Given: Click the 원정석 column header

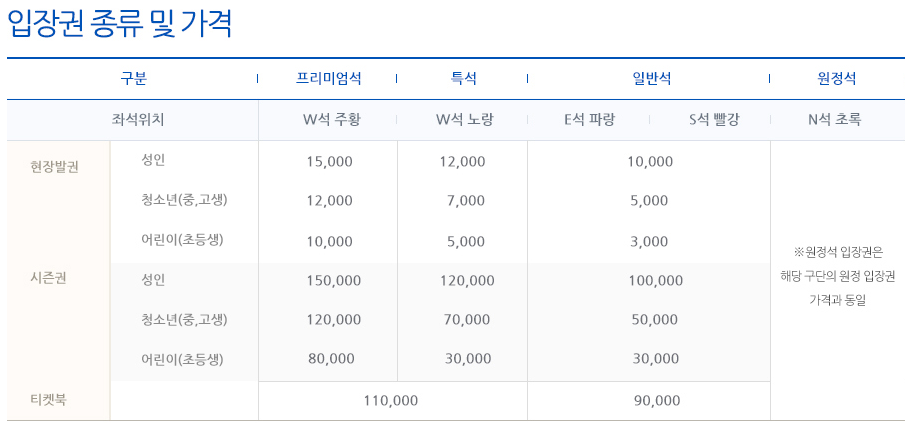Looking at the screenshot, I should (836, 78).
